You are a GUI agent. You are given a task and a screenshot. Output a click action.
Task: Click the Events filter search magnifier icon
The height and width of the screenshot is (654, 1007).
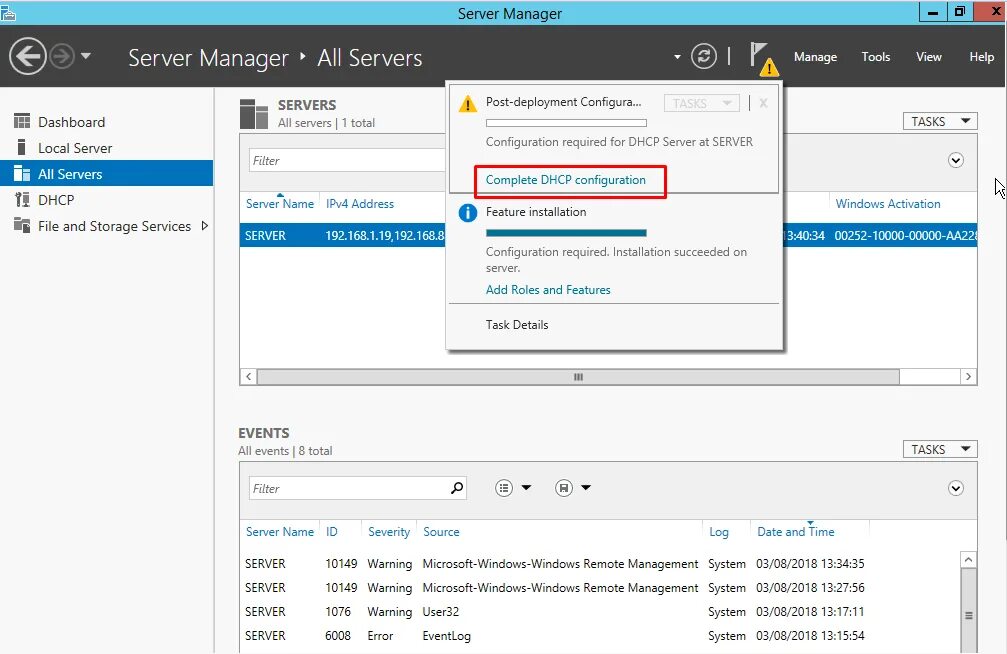[x=457, y=488]
